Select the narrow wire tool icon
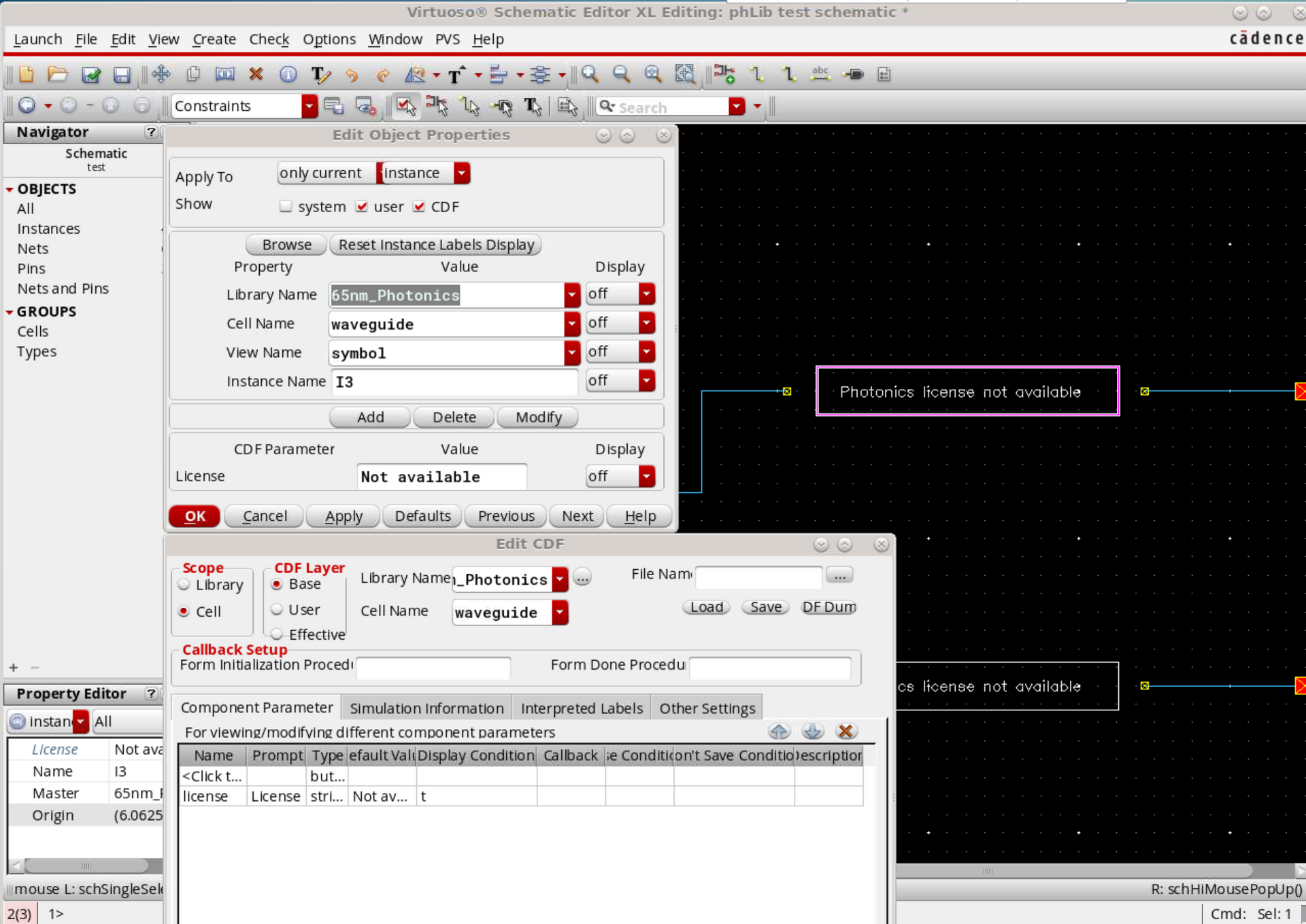The image size is (1306, 924). point(756,73)
